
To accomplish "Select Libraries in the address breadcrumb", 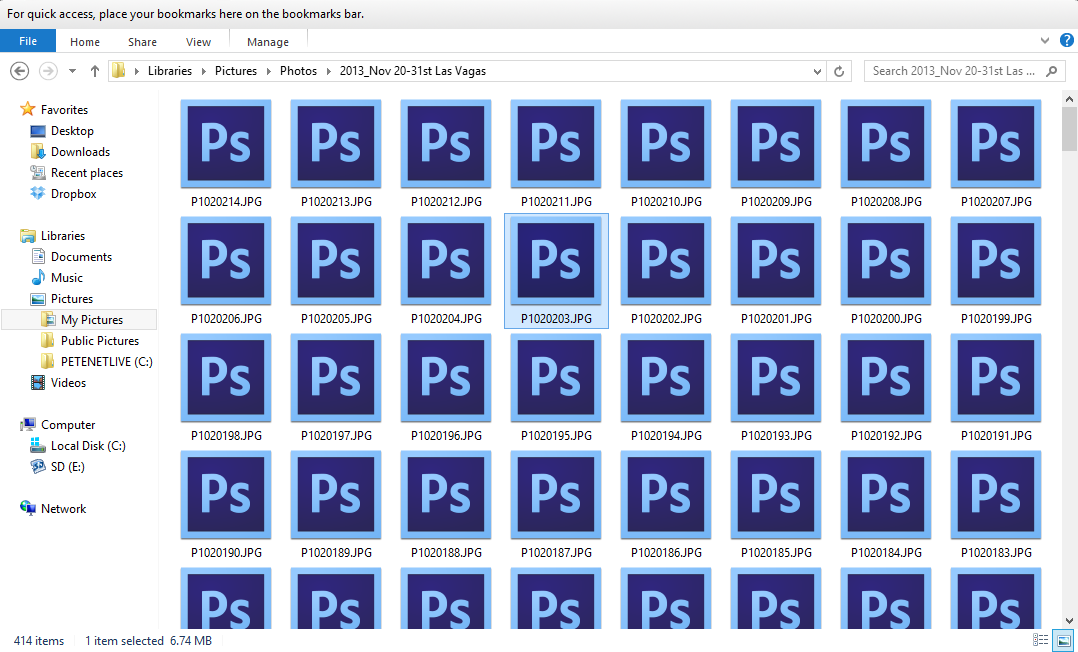I will (170, 71).
